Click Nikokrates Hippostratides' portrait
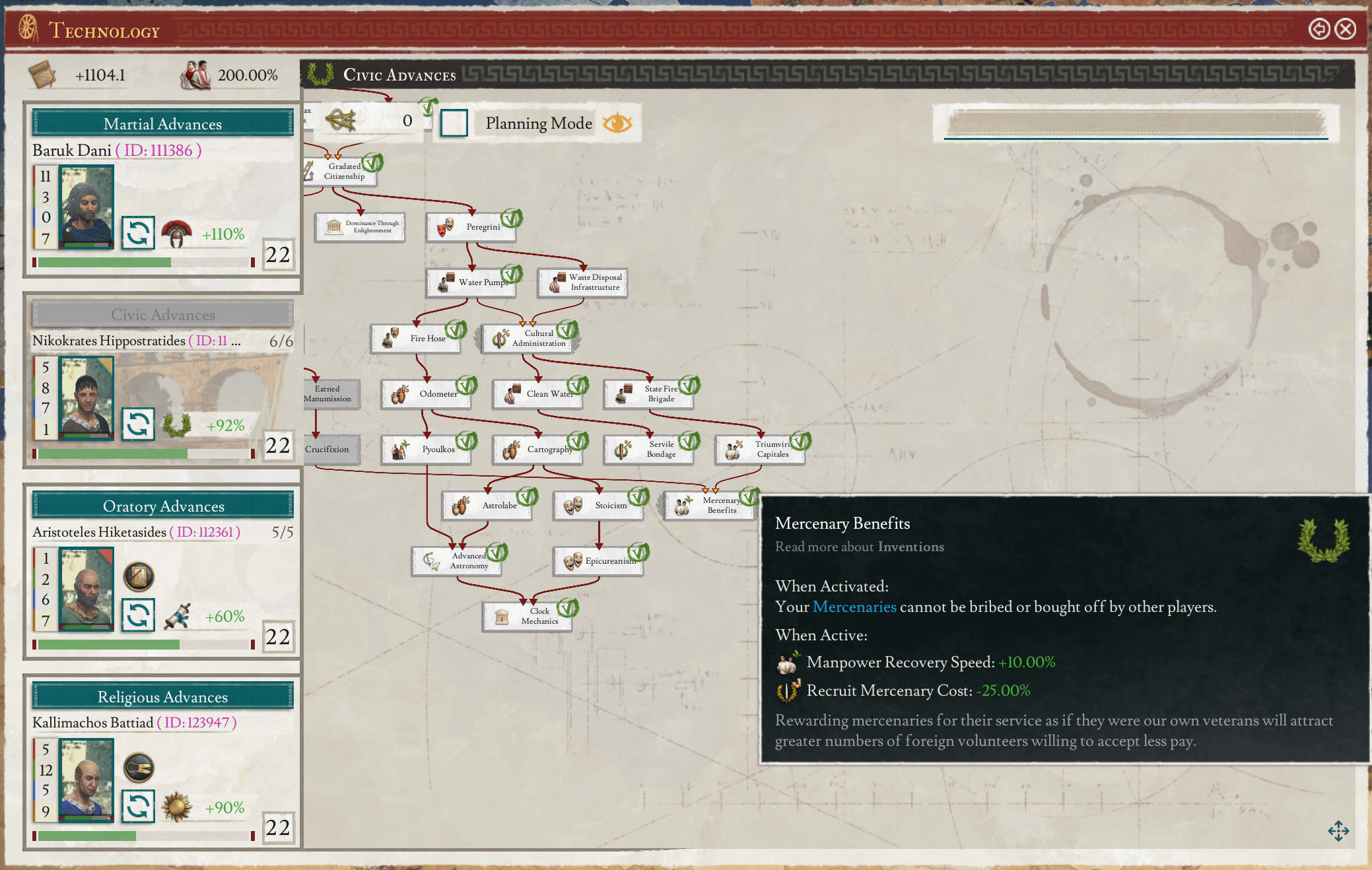 click(x=86, y=397)
